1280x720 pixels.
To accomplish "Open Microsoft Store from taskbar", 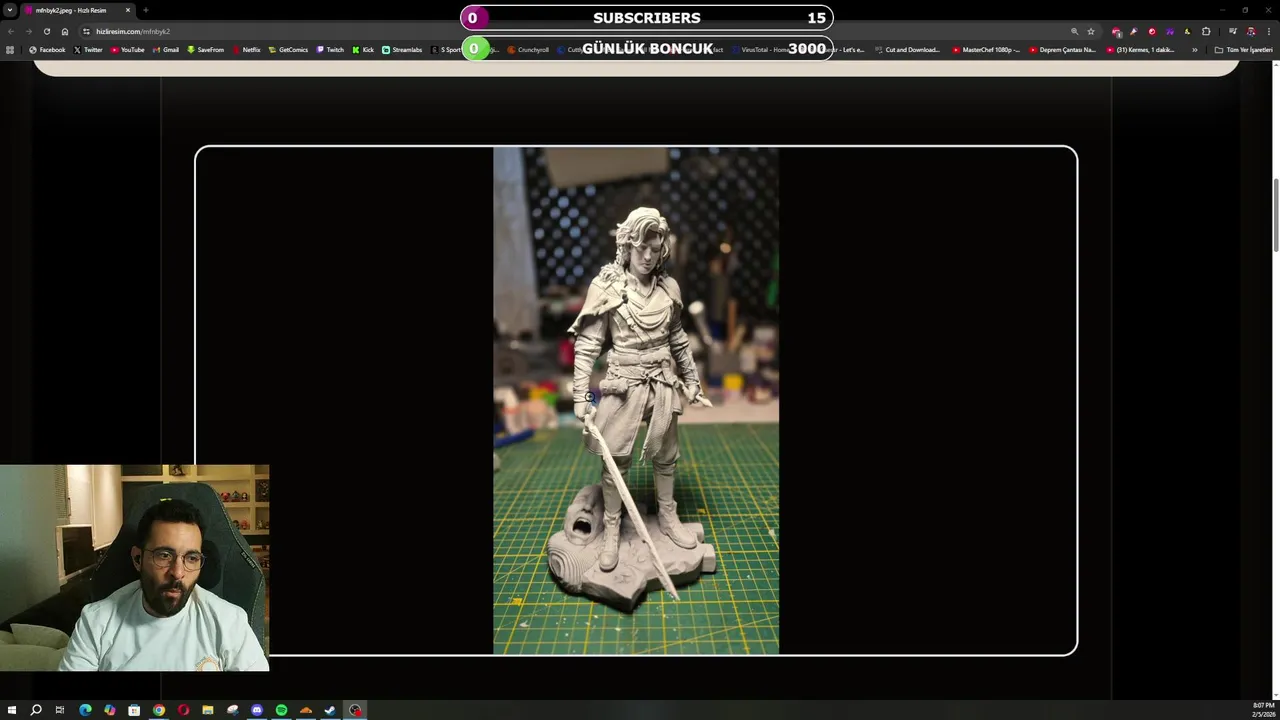I will pos(134,710).
